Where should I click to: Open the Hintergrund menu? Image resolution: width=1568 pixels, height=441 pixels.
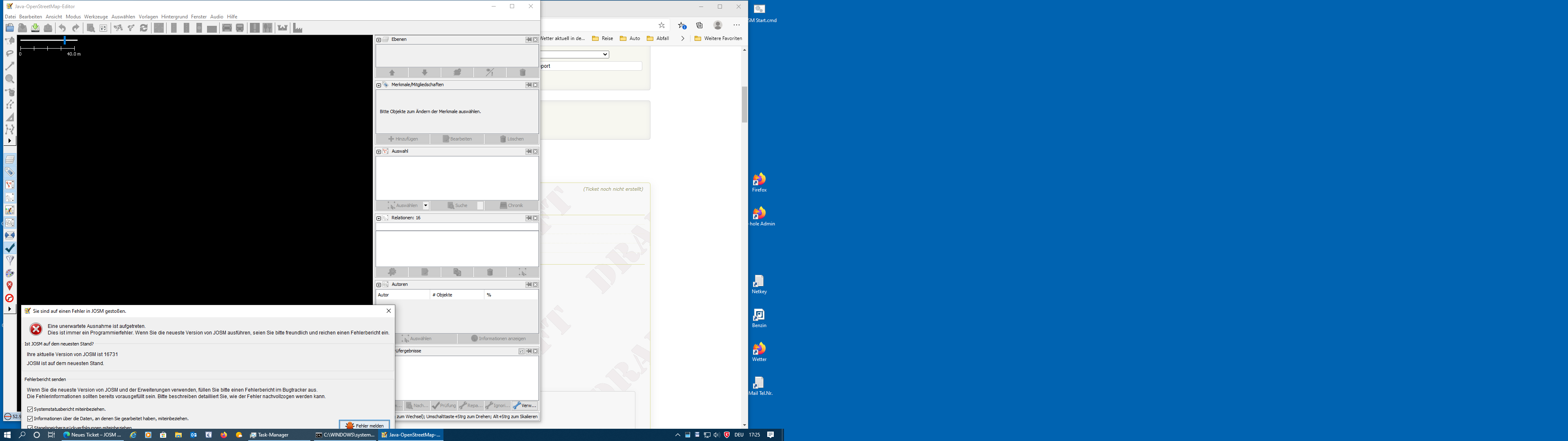174,16
